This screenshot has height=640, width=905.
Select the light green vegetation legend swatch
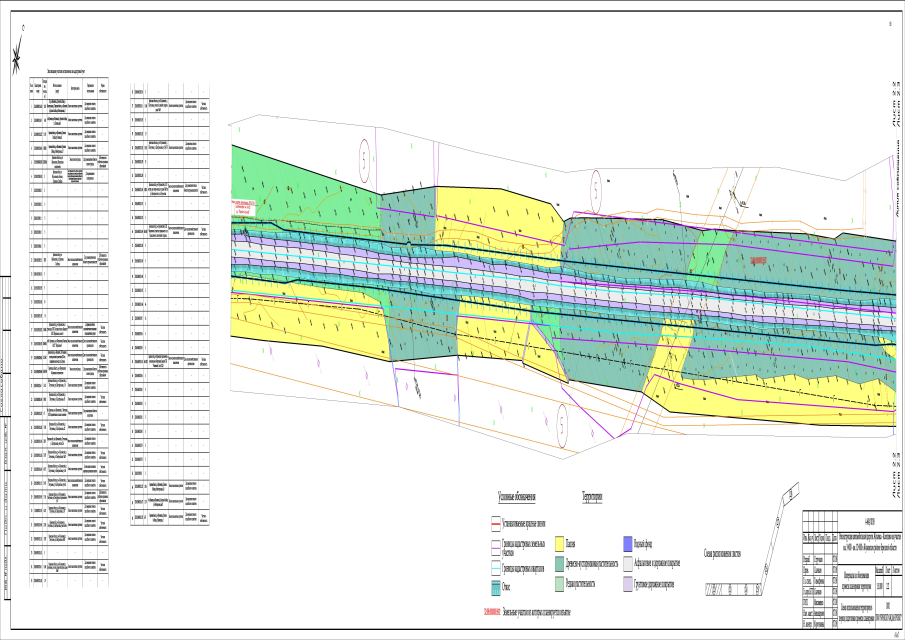pos(557,585)
